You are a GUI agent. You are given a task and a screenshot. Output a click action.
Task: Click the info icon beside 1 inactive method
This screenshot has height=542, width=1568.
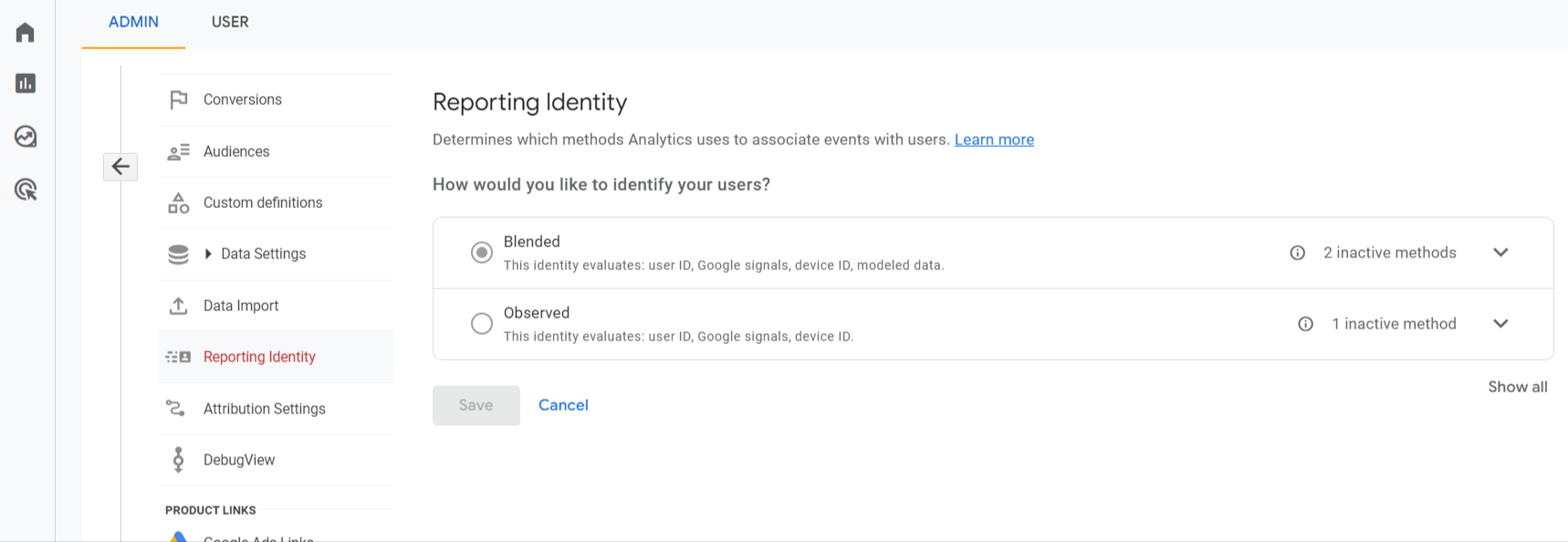click(x=1305, y=324)
